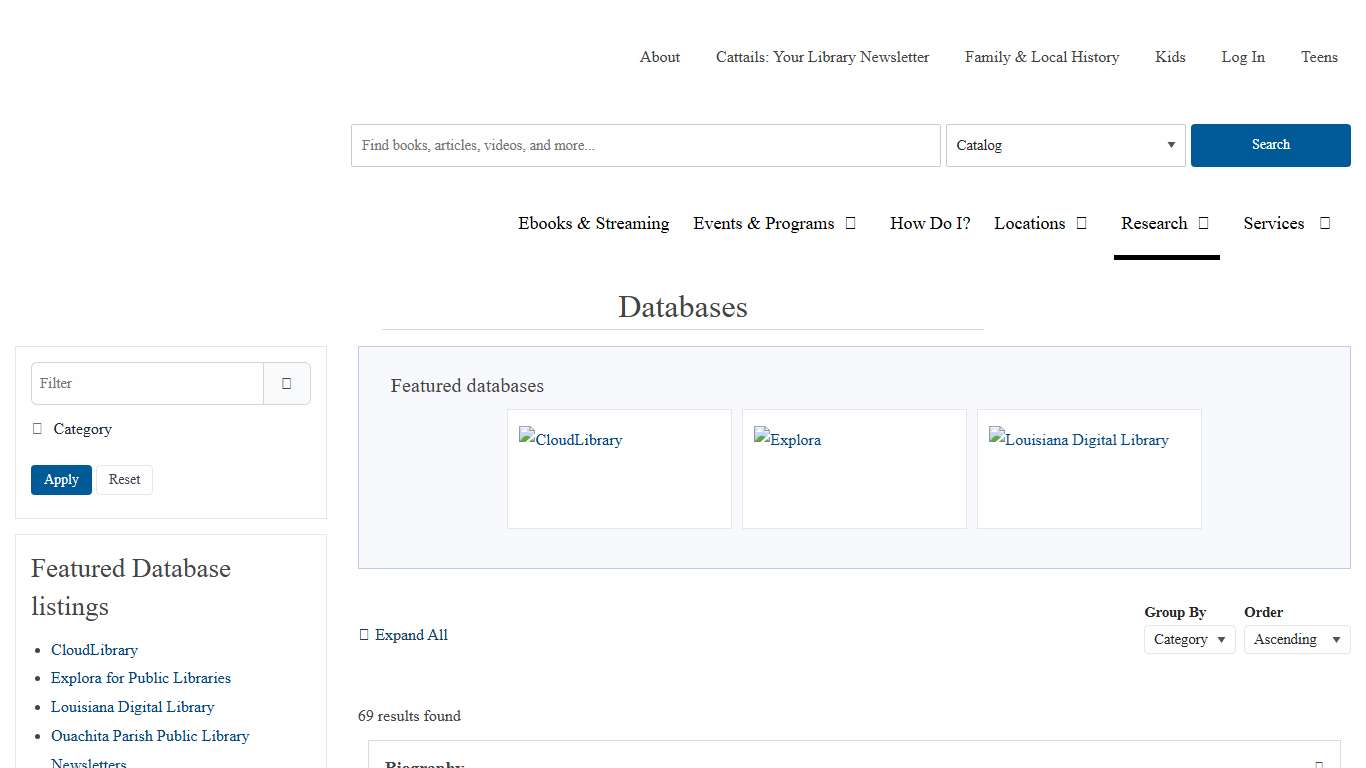Apply the category filter
This screenshot has width=1366, height=768.
(61, 479)
